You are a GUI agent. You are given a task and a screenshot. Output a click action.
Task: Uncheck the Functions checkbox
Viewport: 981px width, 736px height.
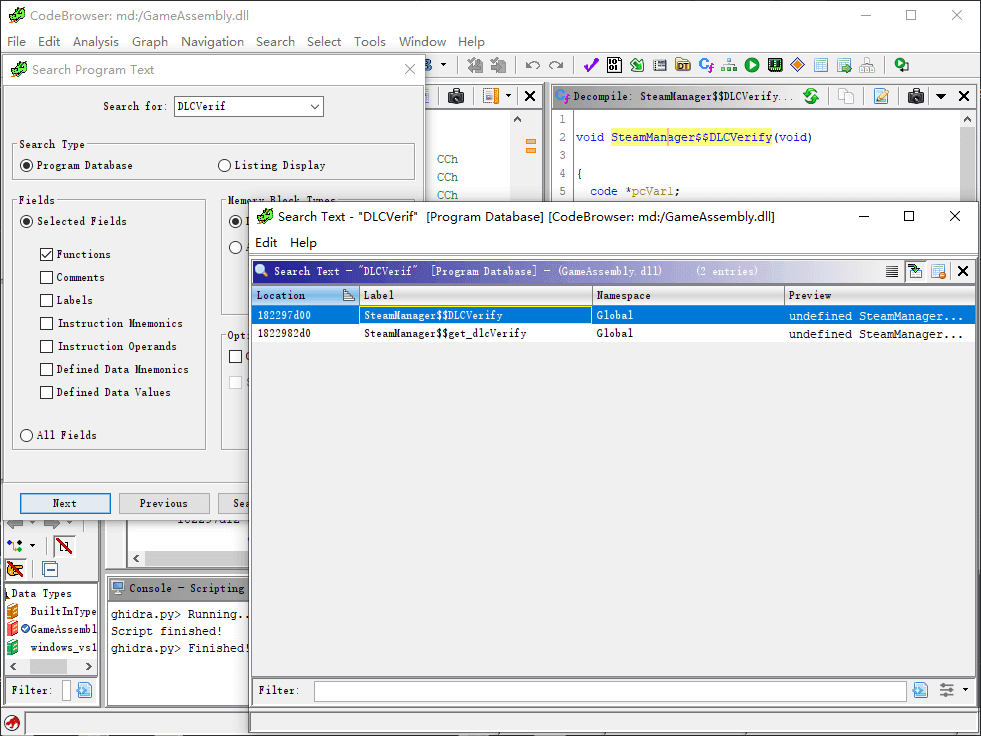tap(46, 254)
